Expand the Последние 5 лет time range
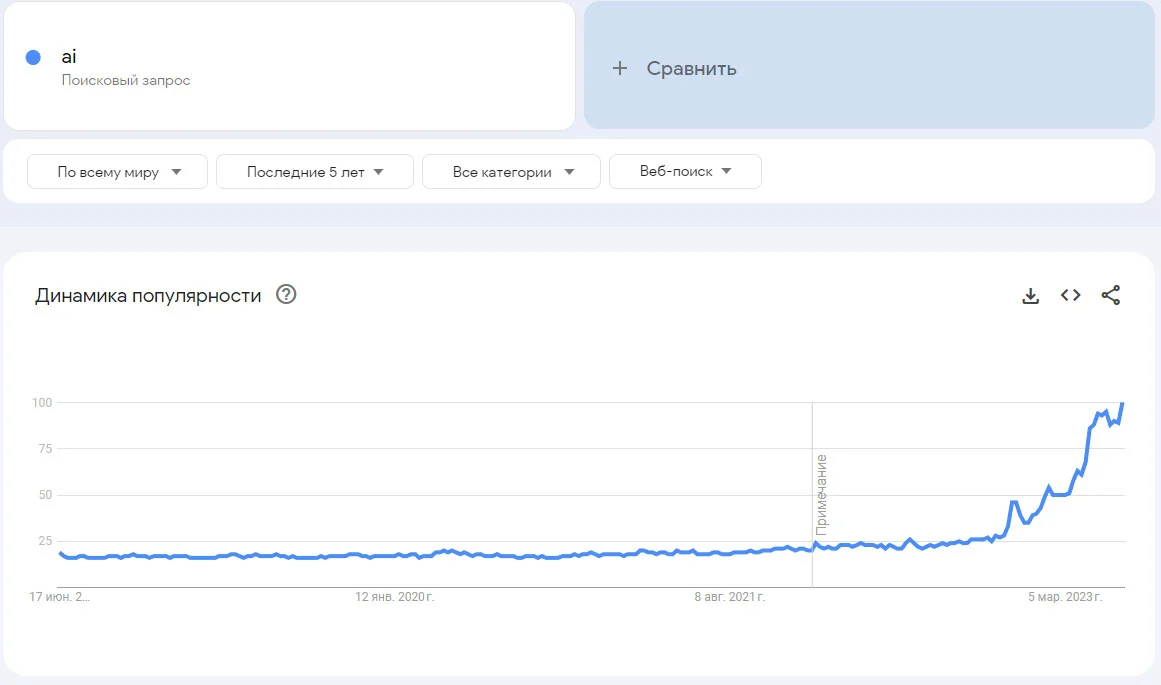The width and height of the screenshot is (1161, 685). [315, 172]
